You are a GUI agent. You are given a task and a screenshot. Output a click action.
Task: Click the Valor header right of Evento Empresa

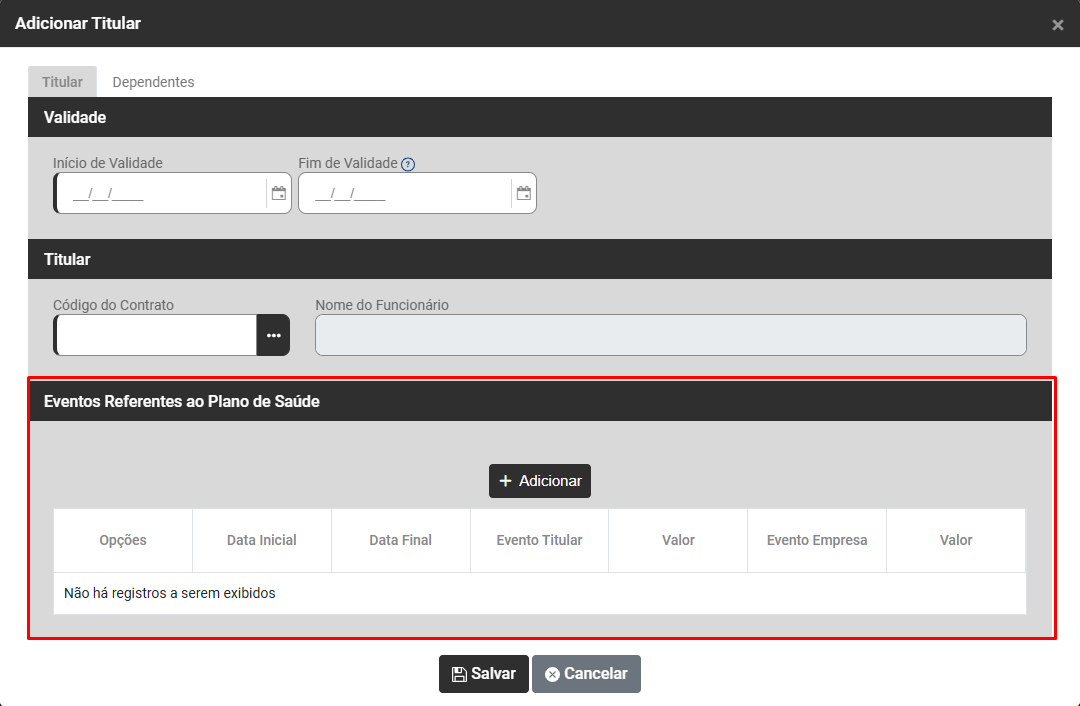(956, 540)
